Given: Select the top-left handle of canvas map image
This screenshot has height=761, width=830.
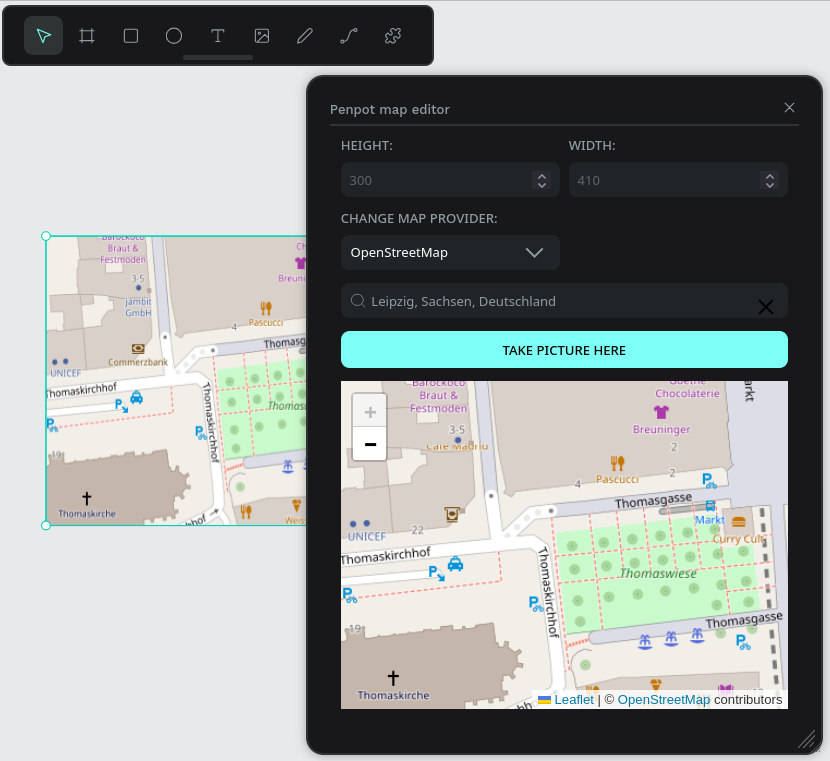Looking at the screenshot, I should tap(46, 236).
